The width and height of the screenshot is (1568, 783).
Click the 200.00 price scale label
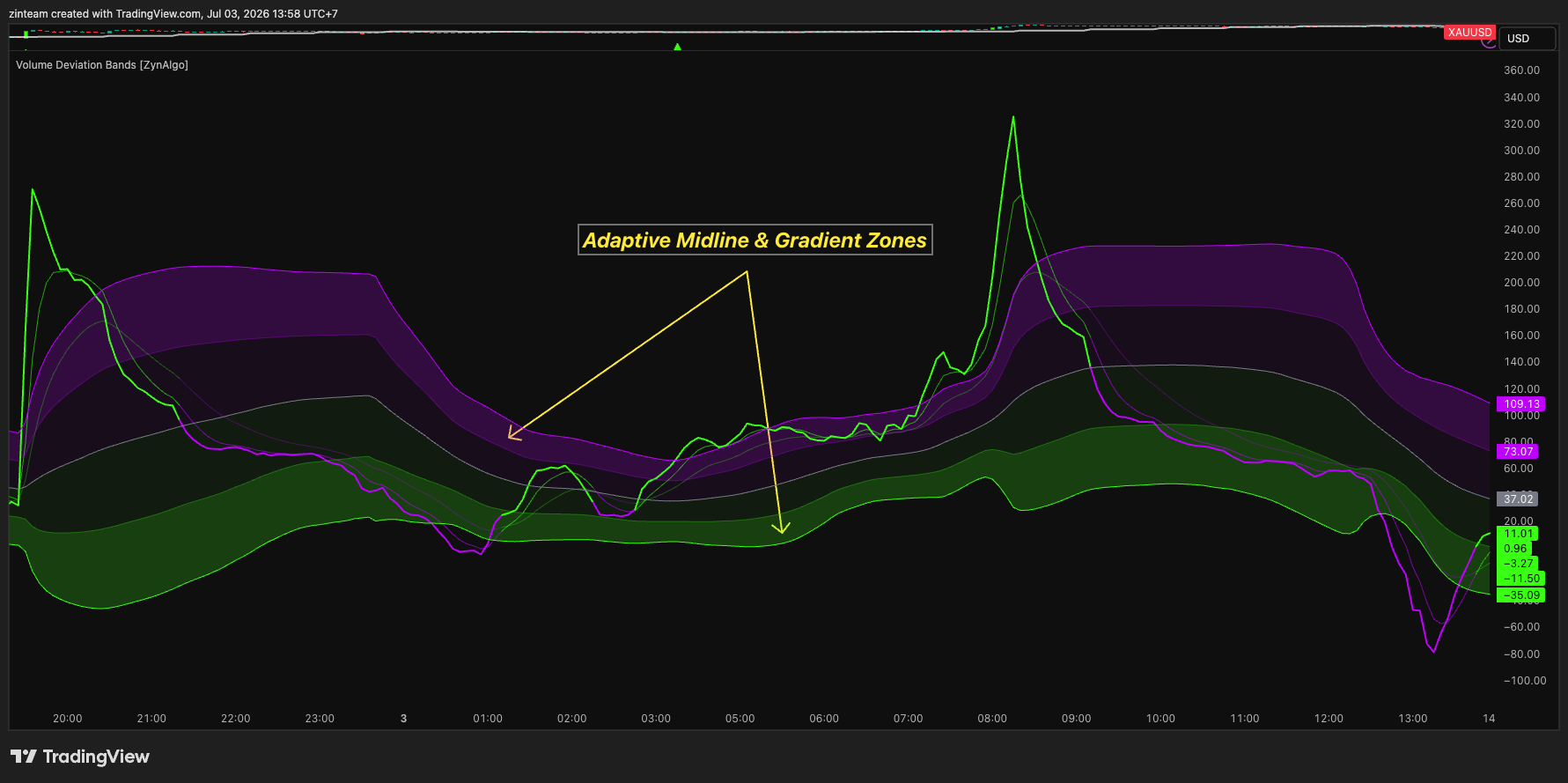(1521, 283)
